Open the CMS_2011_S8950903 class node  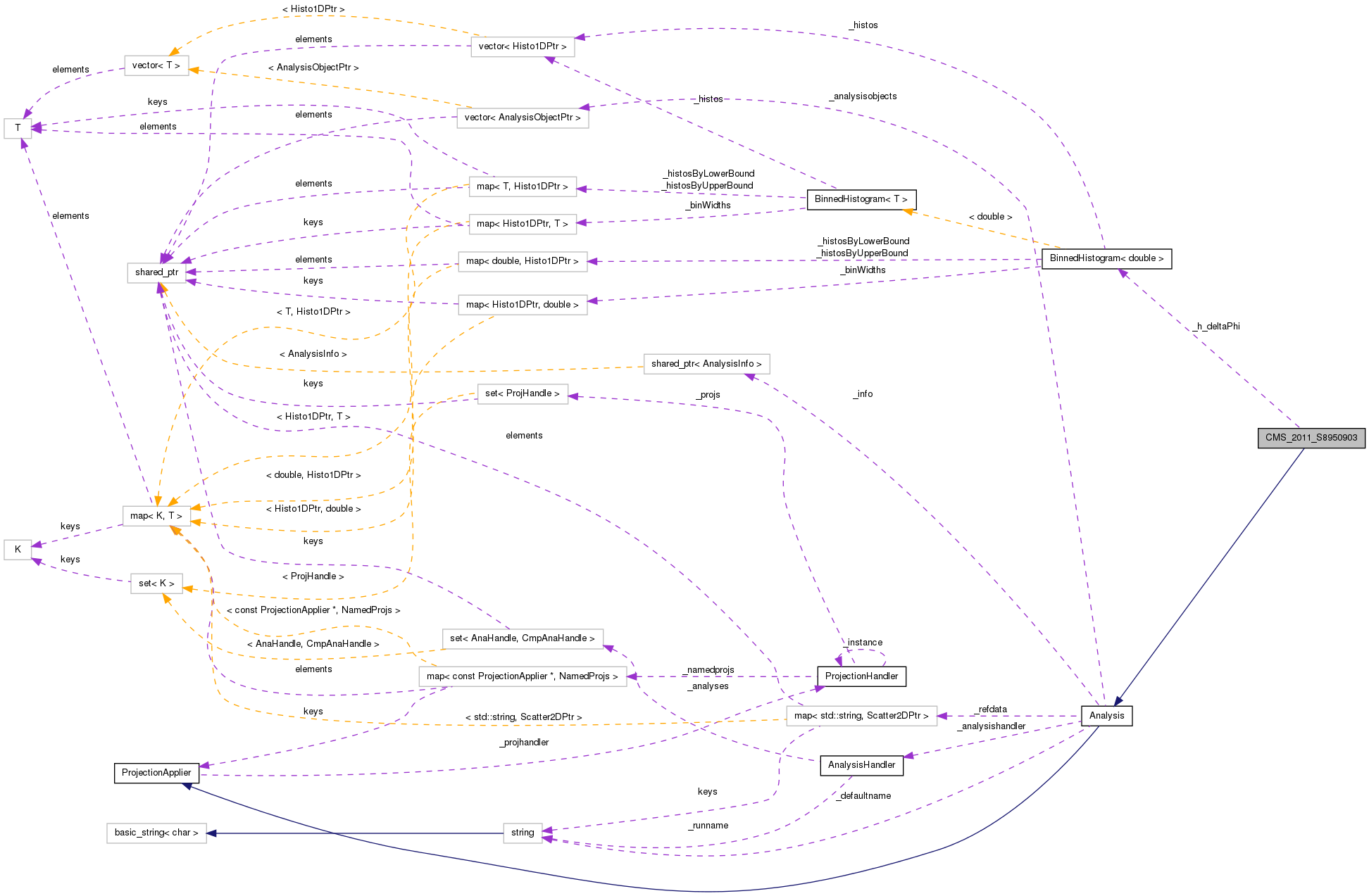(1311, 438)
